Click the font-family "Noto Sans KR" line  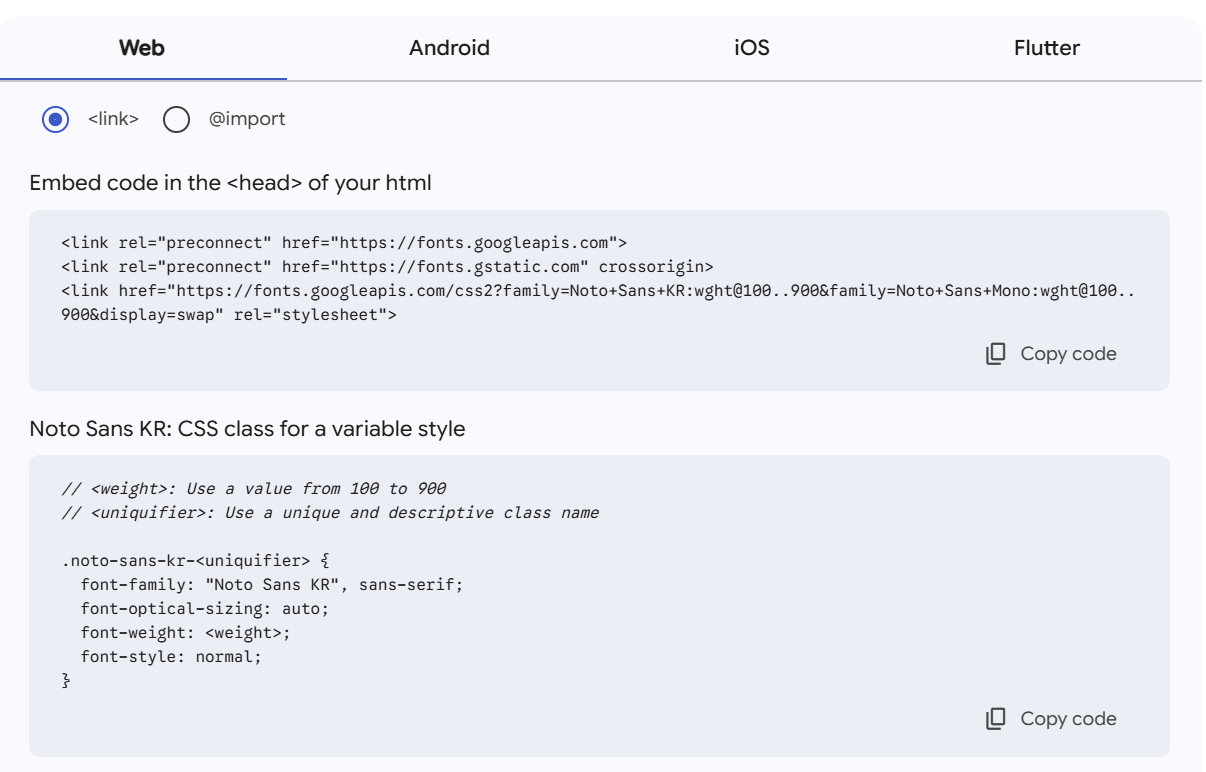[271, 584]
